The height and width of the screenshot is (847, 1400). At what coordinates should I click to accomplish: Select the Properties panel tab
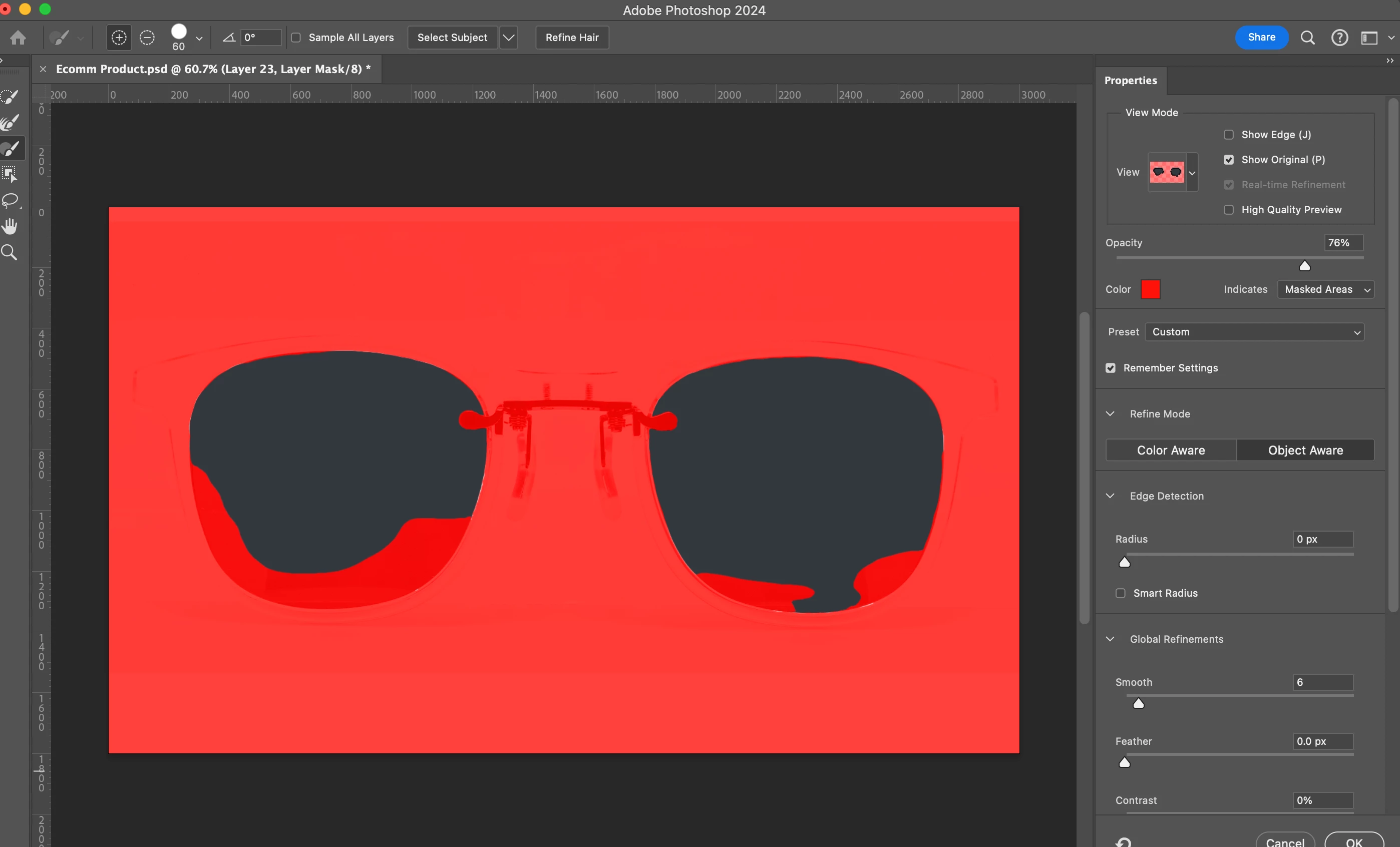pos(1130,81)
